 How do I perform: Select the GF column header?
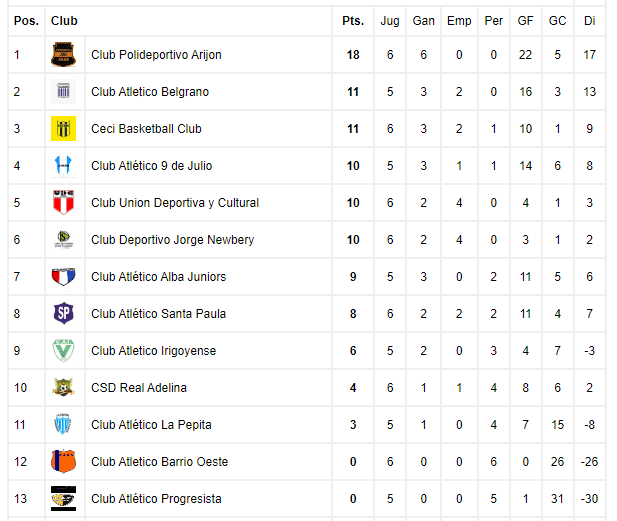point(525,21)
